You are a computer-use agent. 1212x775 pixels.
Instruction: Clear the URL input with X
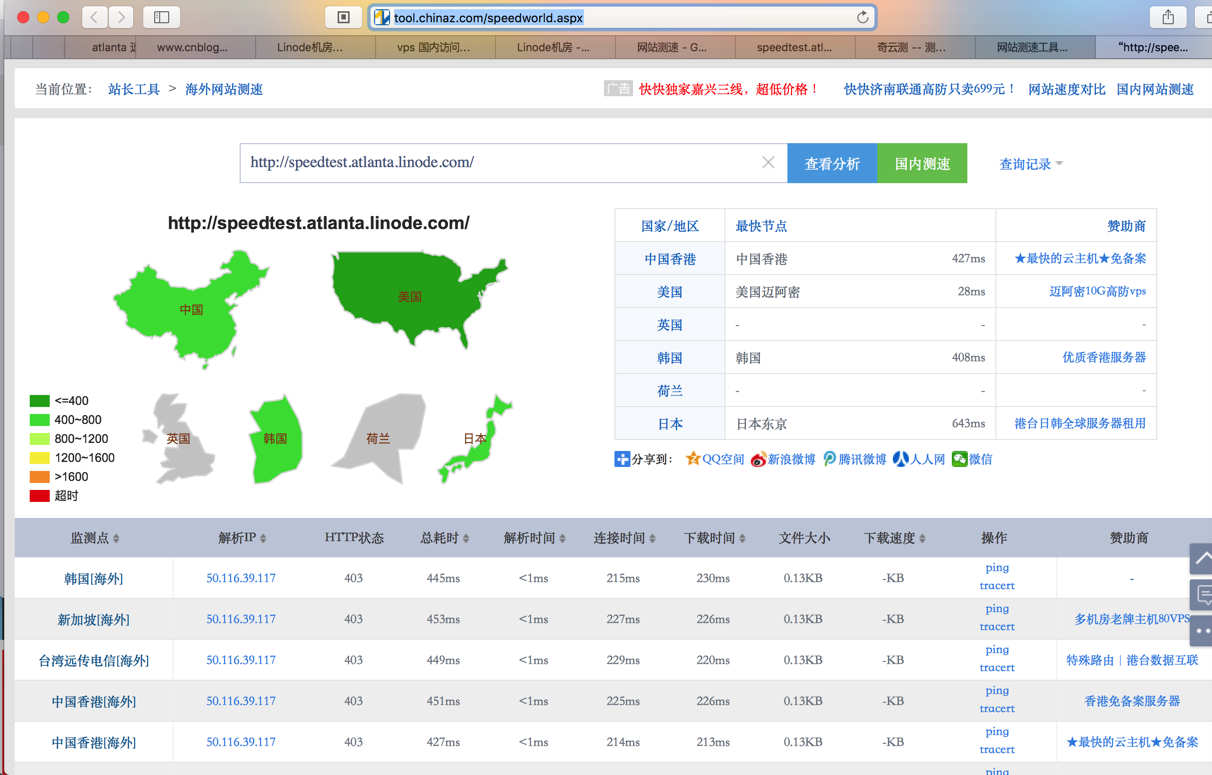[x=768, y=162]
